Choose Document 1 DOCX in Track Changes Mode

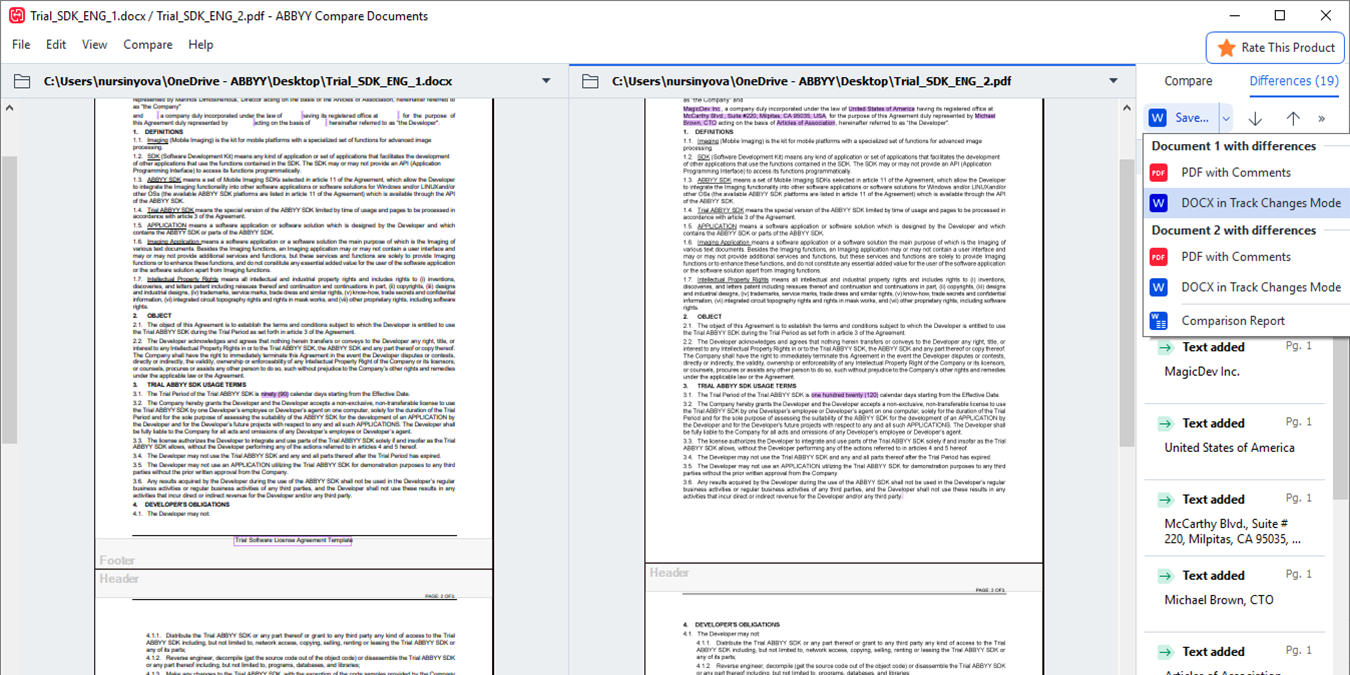(x=1246, y=203)
